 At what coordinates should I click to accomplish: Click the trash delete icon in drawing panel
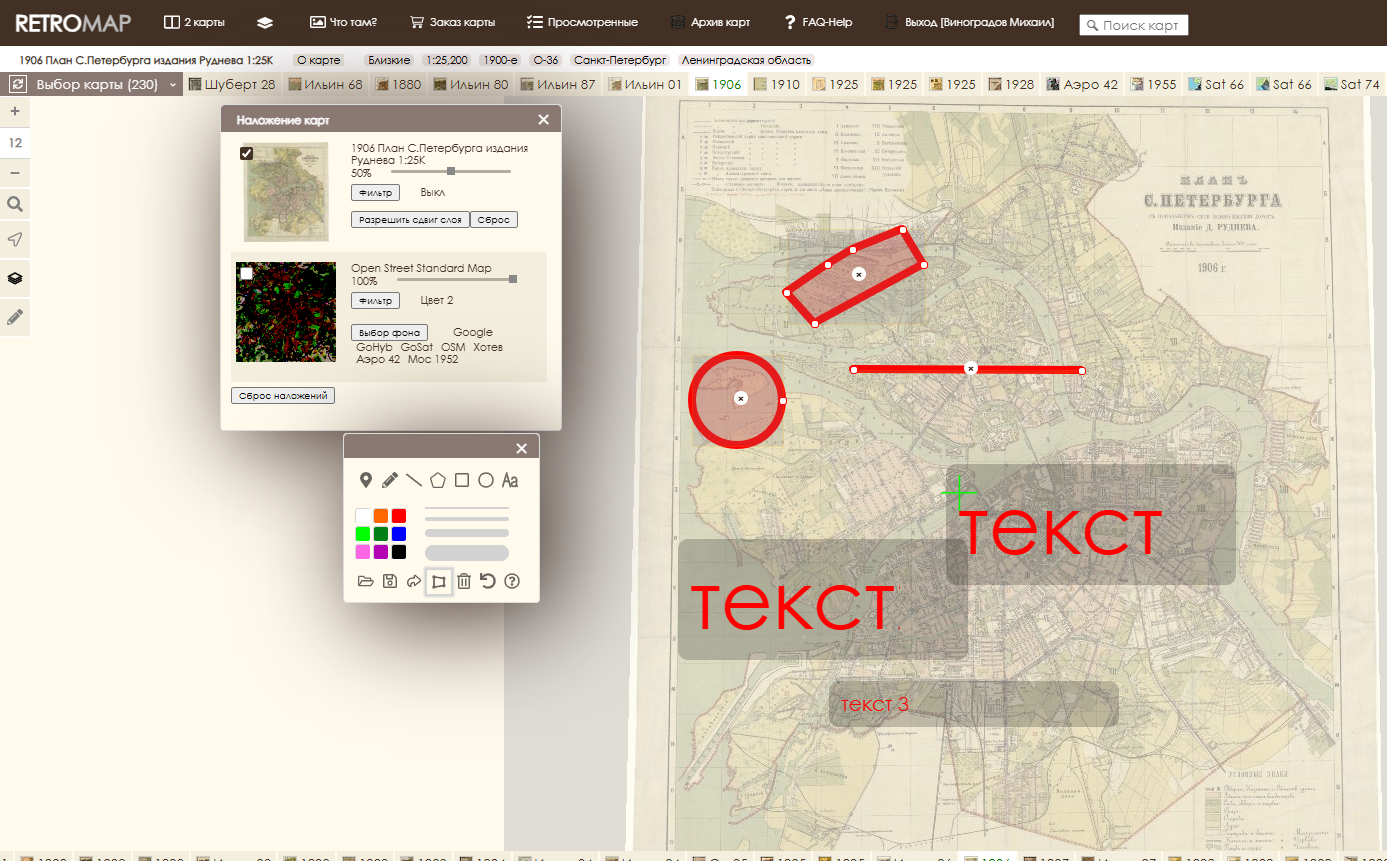(x=464, y=582)
